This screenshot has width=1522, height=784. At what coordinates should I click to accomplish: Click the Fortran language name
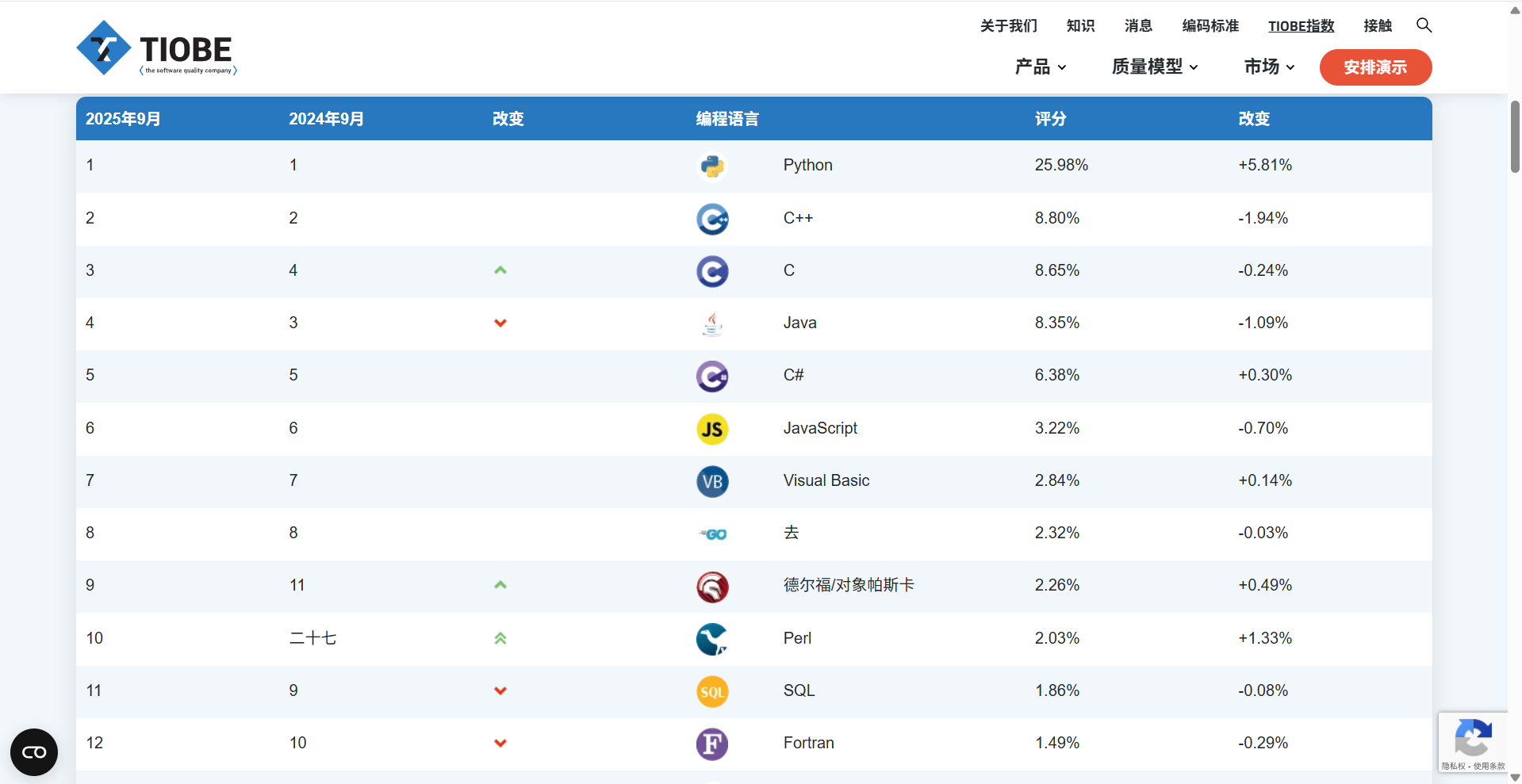coord(809,743)
